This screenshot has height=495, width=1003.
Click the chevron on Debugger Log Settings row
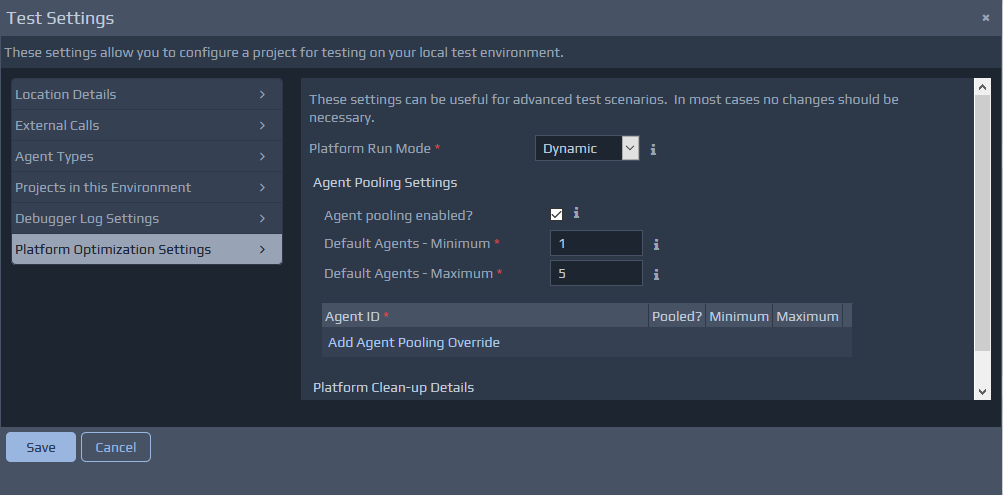click(x=262, y=219)
